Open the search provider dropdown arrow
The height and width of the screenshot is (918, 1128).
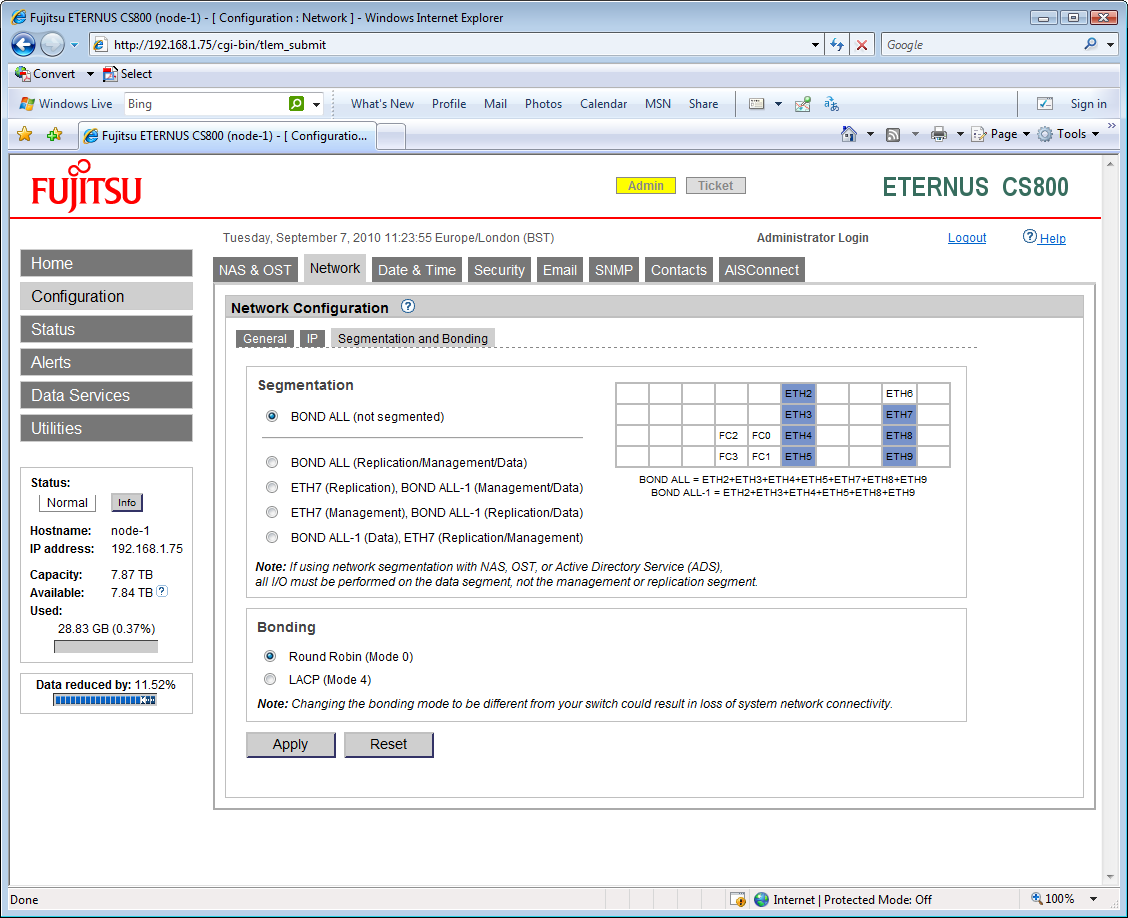pyautogui.click(x=1111, y=45)
